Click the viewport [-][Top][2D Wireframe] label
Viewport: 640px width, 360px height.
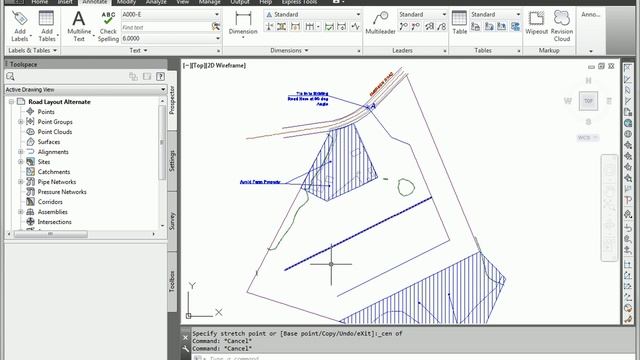(214, 65)
